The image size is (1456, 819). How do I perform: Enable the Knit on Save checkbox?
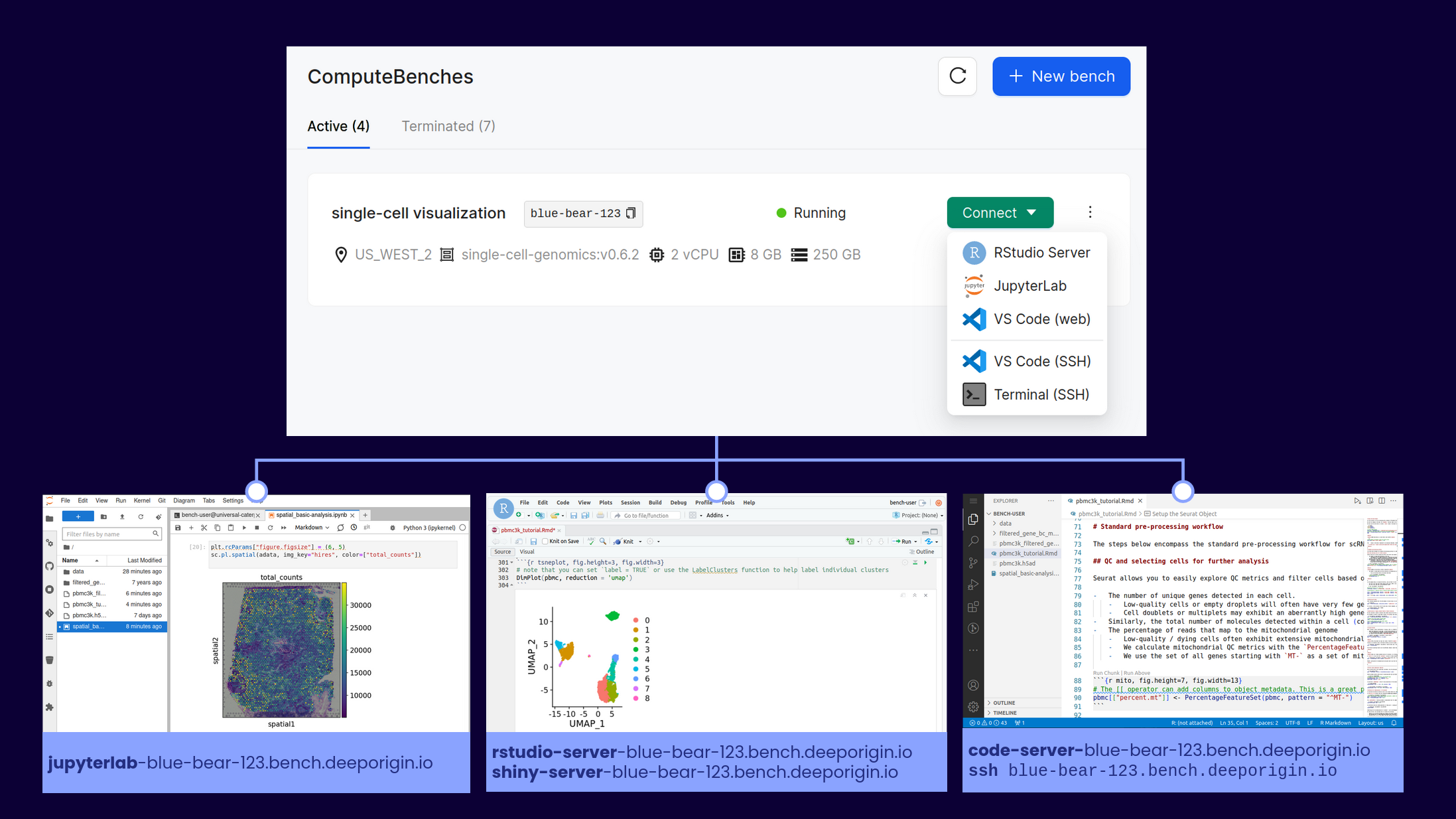click(x=545, y=541)
